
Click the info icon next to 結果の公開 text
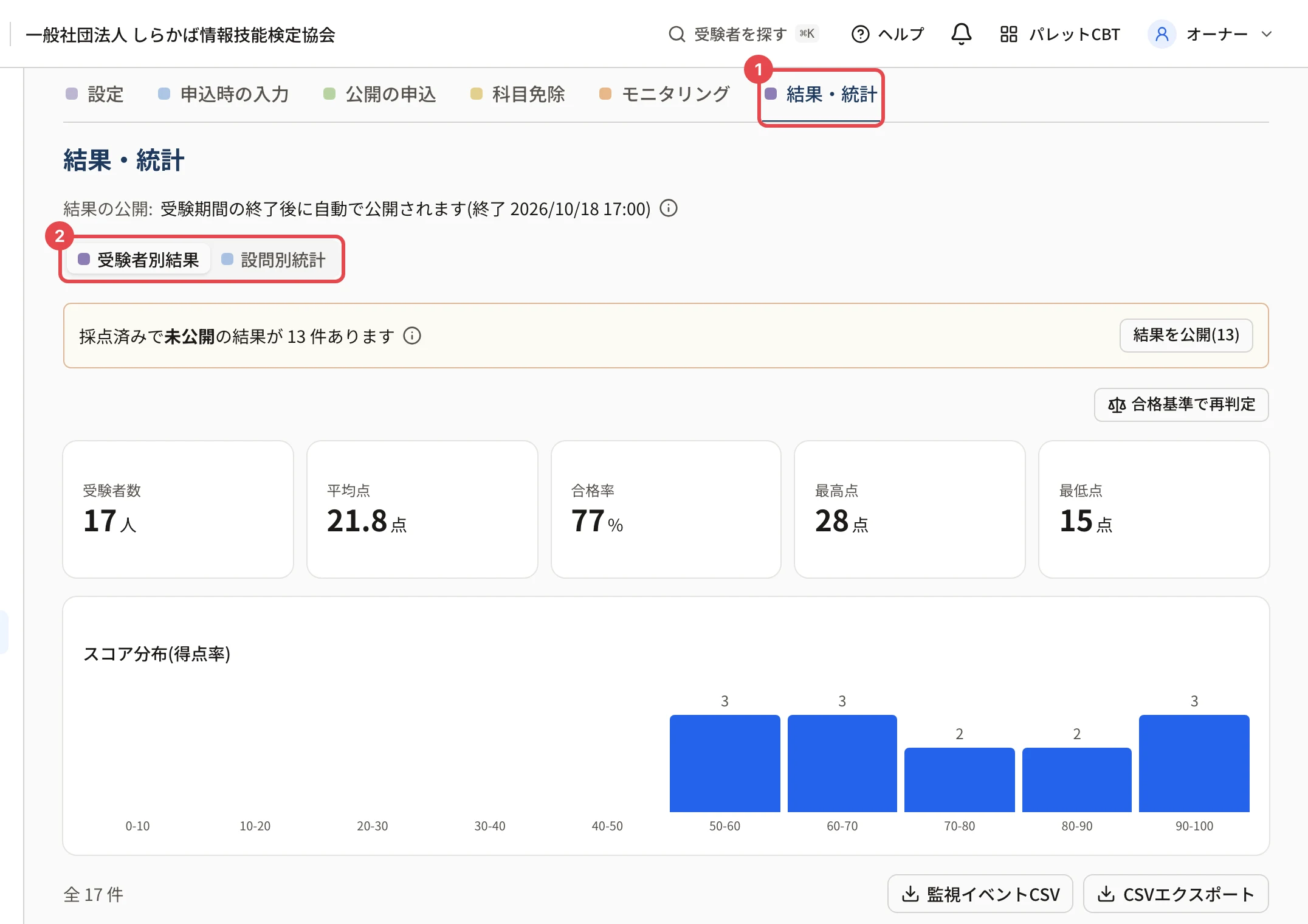669,209
